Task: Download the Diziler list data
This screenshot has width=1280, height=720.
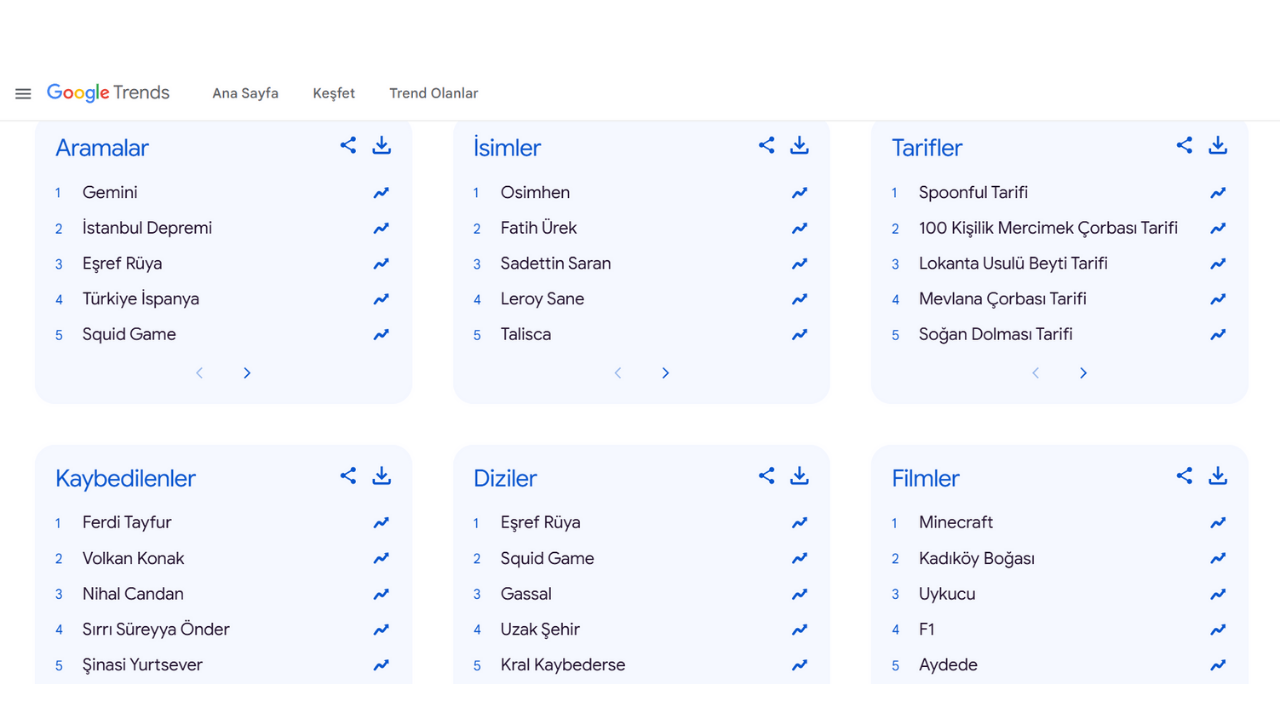Action: (799, 476)
